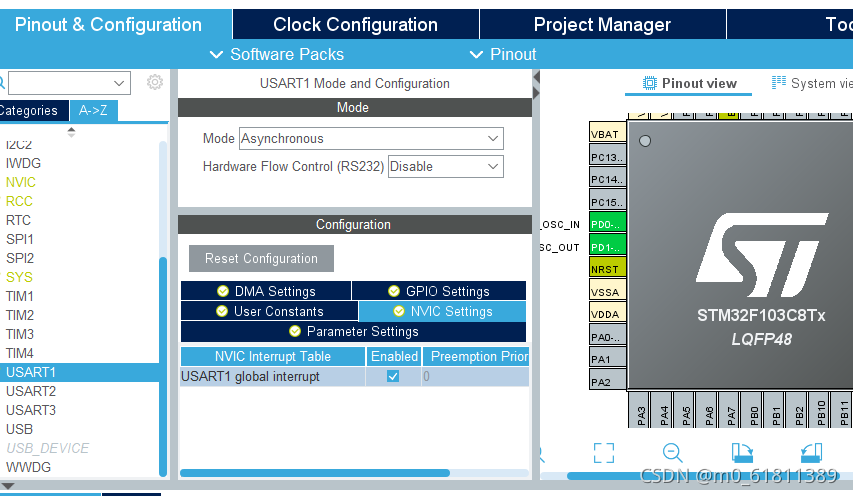Select IWDG in the peripheral list
This screenshot has width=853, height=496.
(23, 163)
